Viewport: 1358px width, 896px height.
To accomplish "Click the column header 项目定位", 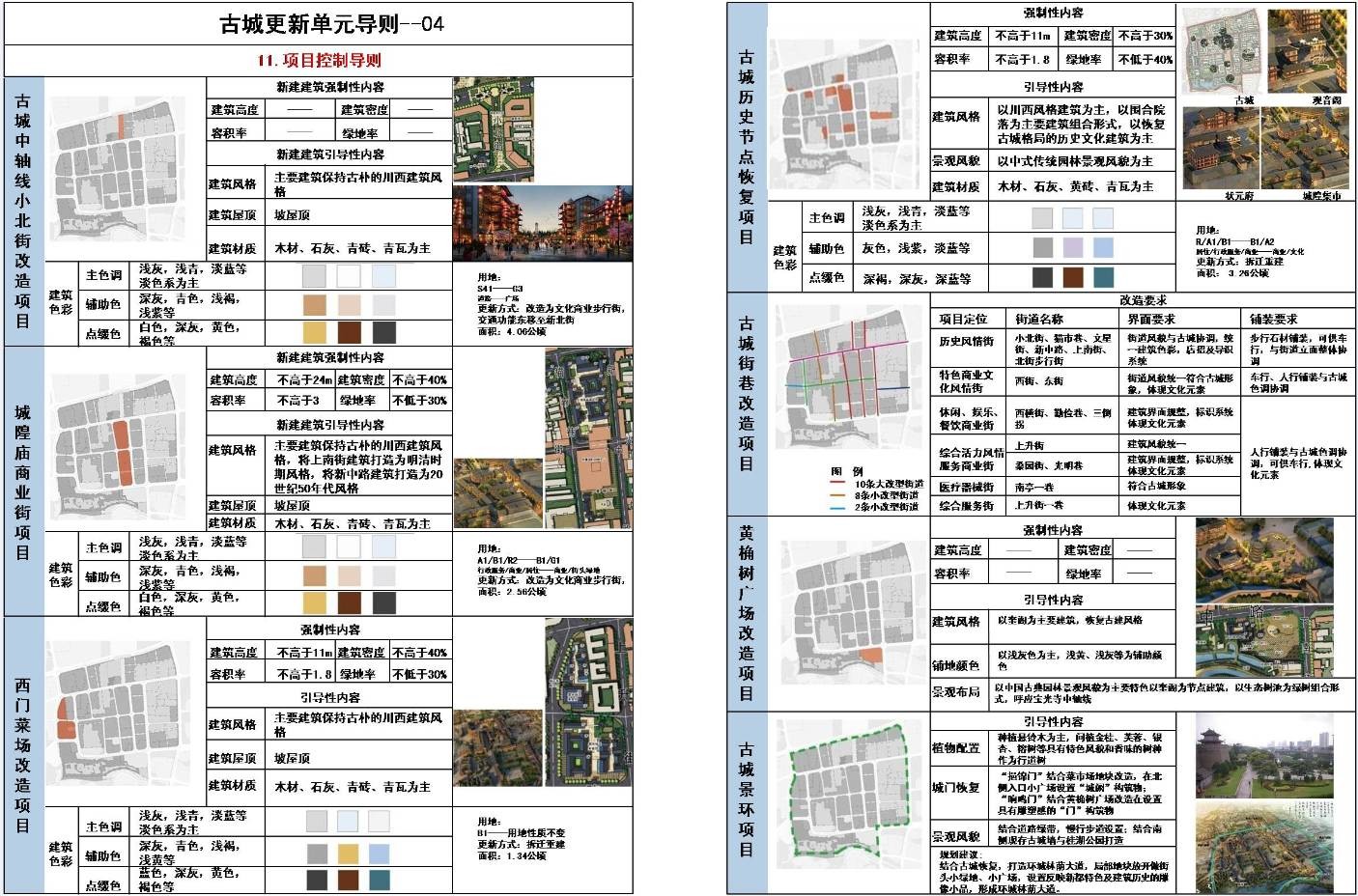I will 963,319.
